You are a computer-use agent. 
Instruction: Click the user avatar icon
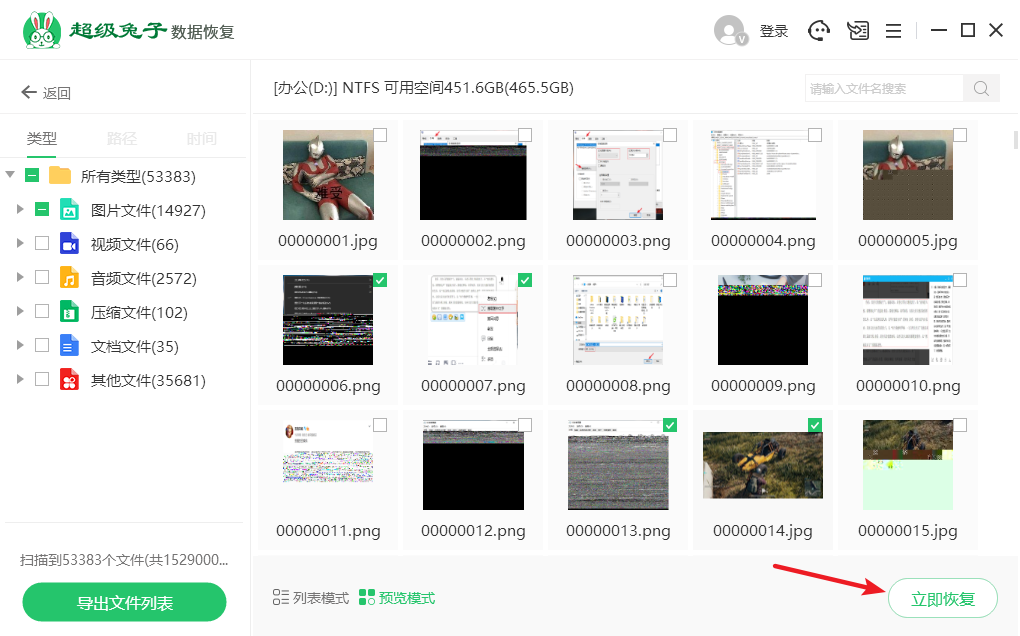[730, 31]
